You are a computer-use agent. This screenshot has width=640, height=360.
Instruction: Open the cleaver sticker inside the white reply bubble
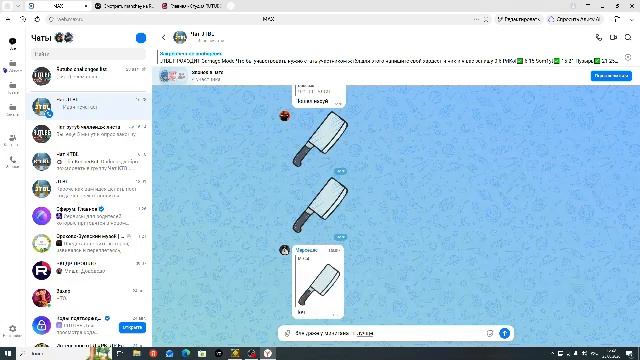[x=319, y=284]
